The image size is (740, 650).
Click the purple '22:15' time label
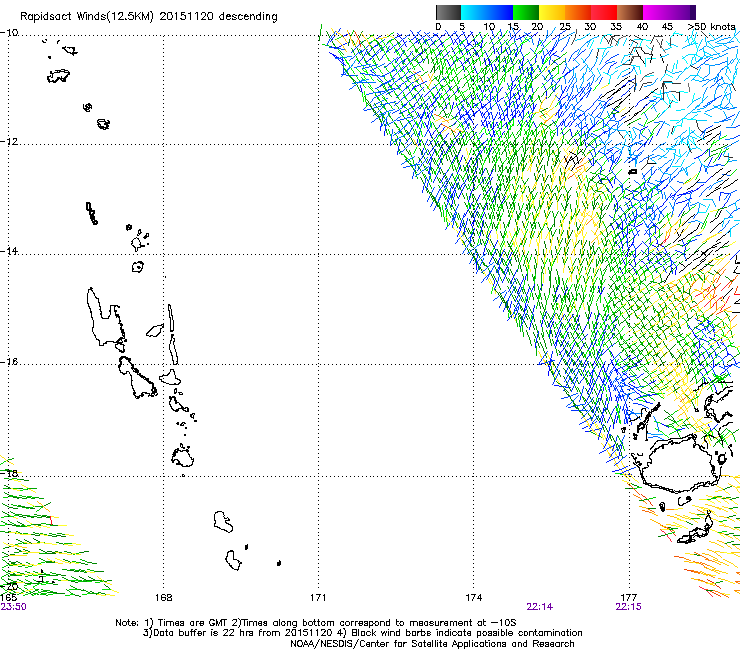pyautogui.click(x=629, y=607)
